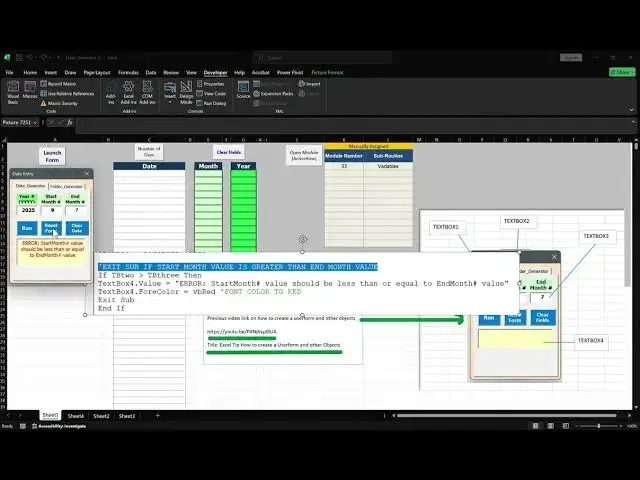The height and width of the screenshot is (480, 640).
Task: Expand the formula bar
Action: pyautogui.click(x=633, y=122)
